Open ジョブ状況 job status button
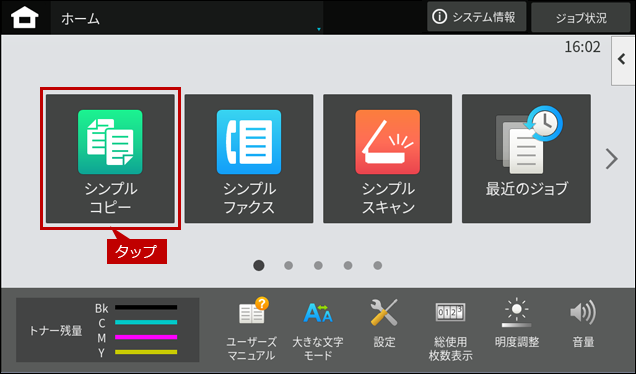 pyautogui.click(x=581, y=18)
